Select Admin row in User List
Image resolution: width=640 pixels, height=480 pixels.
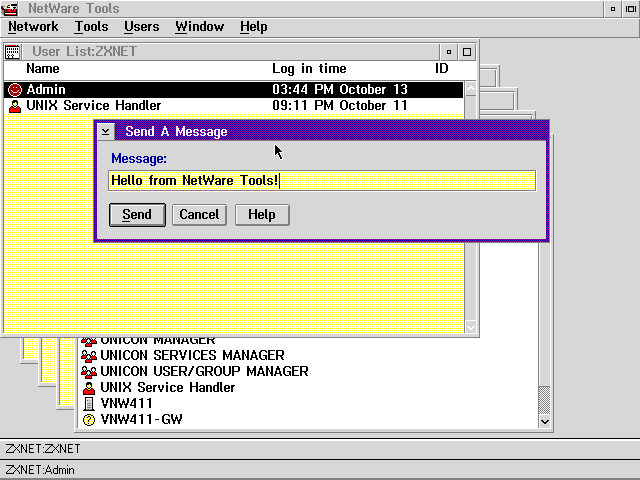(233, 89)
